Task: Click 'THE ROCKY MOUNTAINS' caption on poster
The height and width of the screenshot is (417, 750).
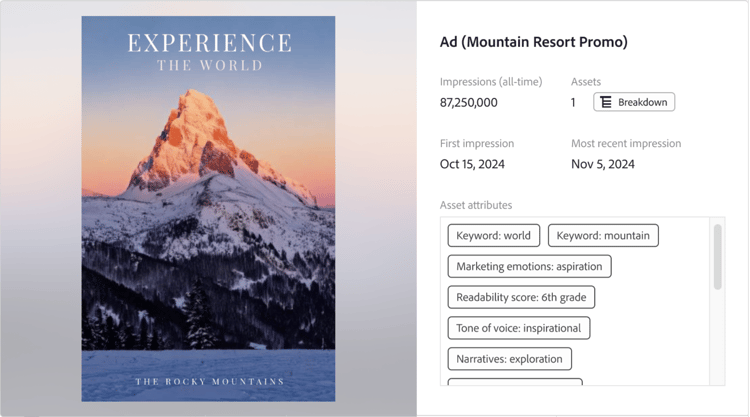Action: pyautogui.click(x=209, y=382)
